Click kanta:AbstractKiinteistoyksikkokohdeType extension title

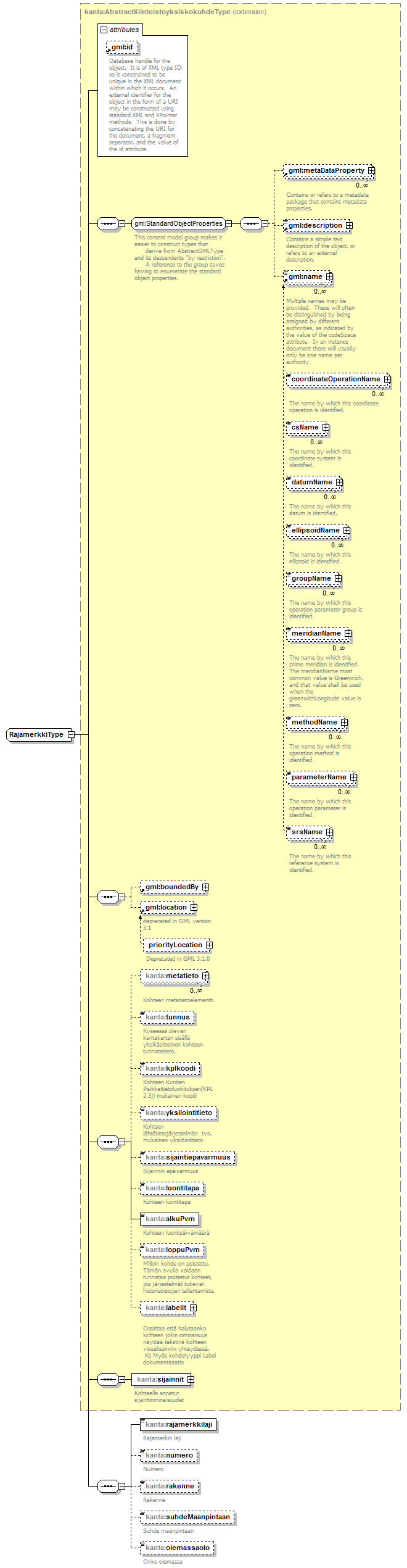pos(176,12)
